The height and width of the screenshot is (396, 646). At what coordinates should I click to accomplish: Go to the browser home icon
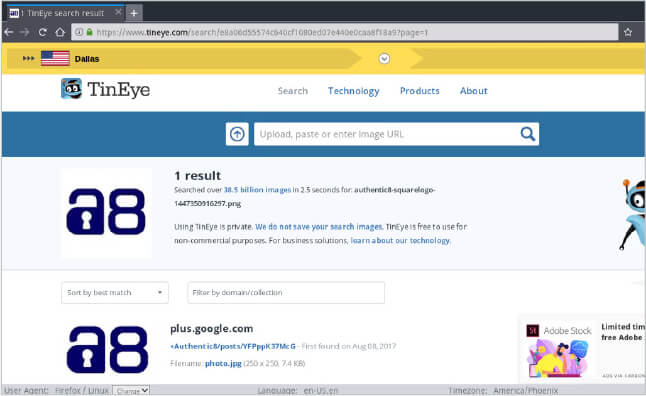point(60,32)
